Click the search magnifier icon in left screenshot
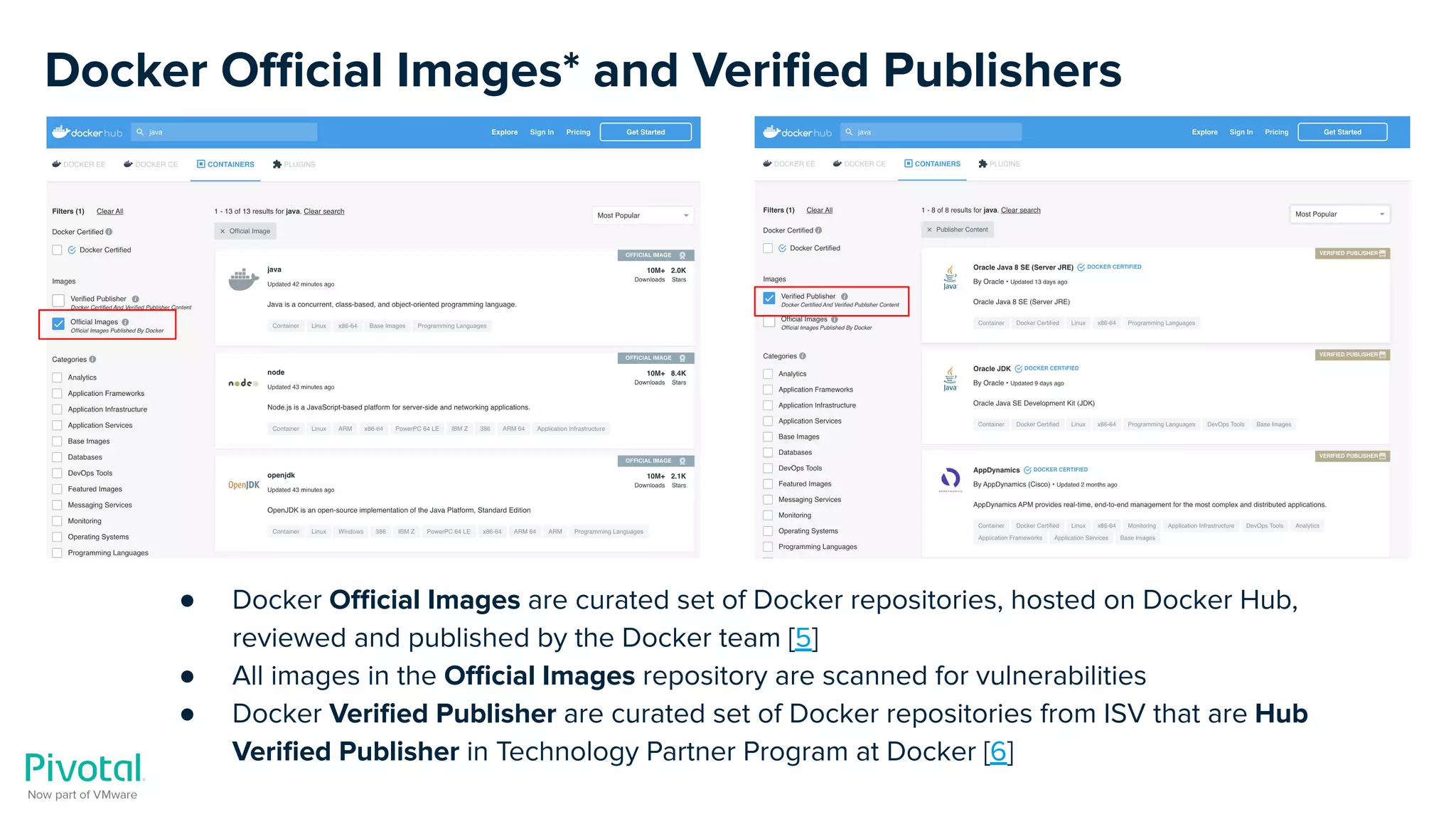Screen dimensions: 1456x819 140,132
